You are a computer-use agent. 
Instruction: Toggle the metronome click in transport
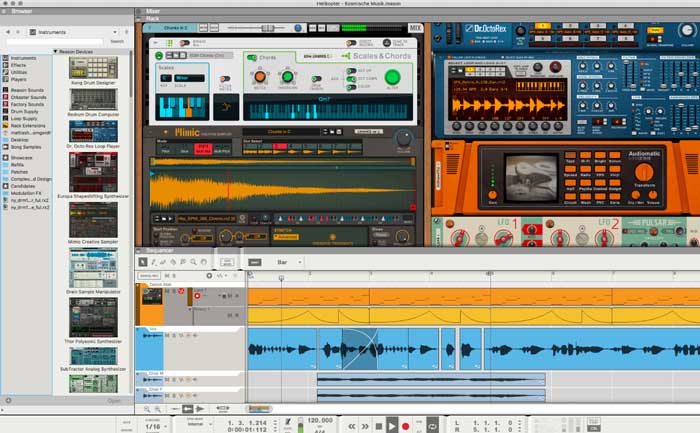[x=288, y=421]
